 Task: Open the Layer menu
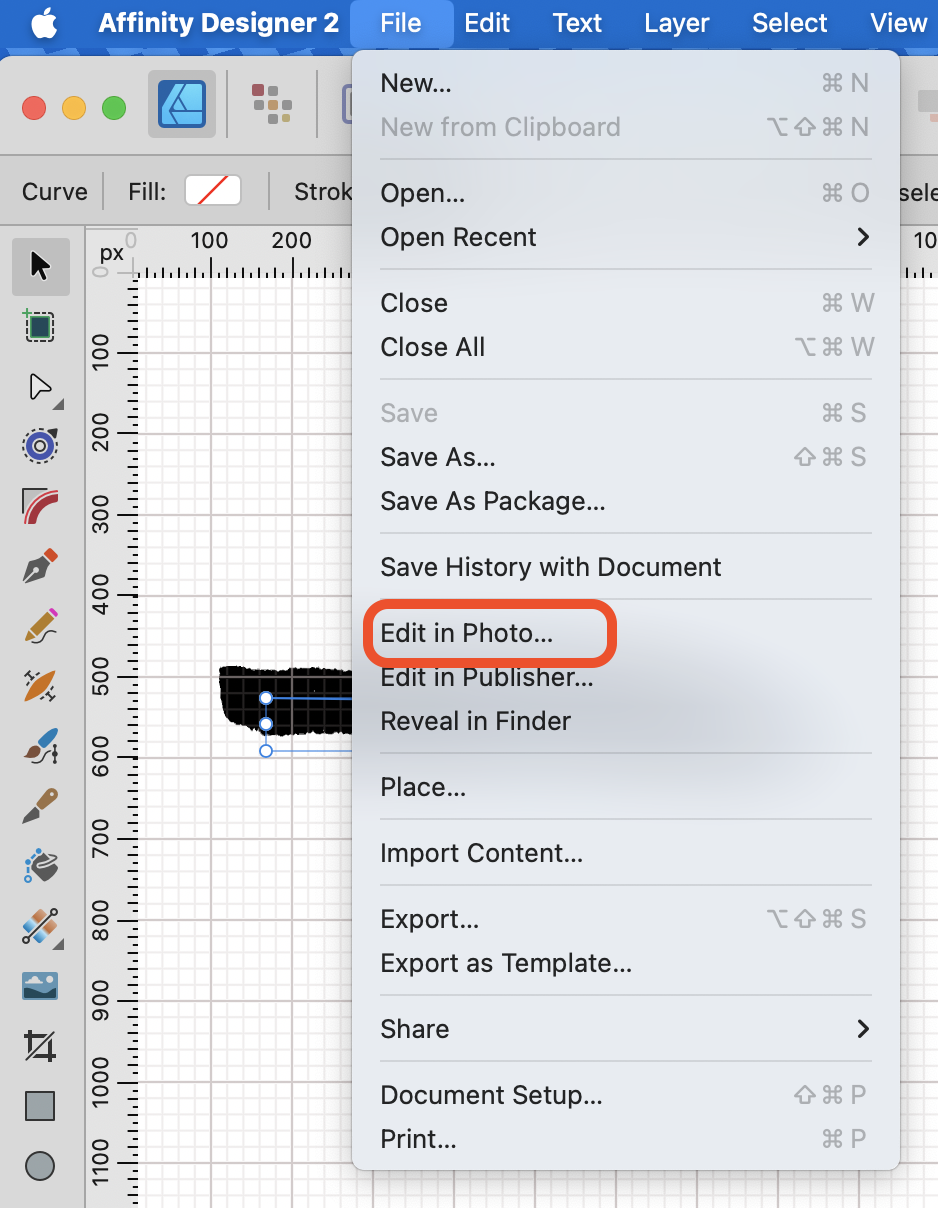point(677,23)
